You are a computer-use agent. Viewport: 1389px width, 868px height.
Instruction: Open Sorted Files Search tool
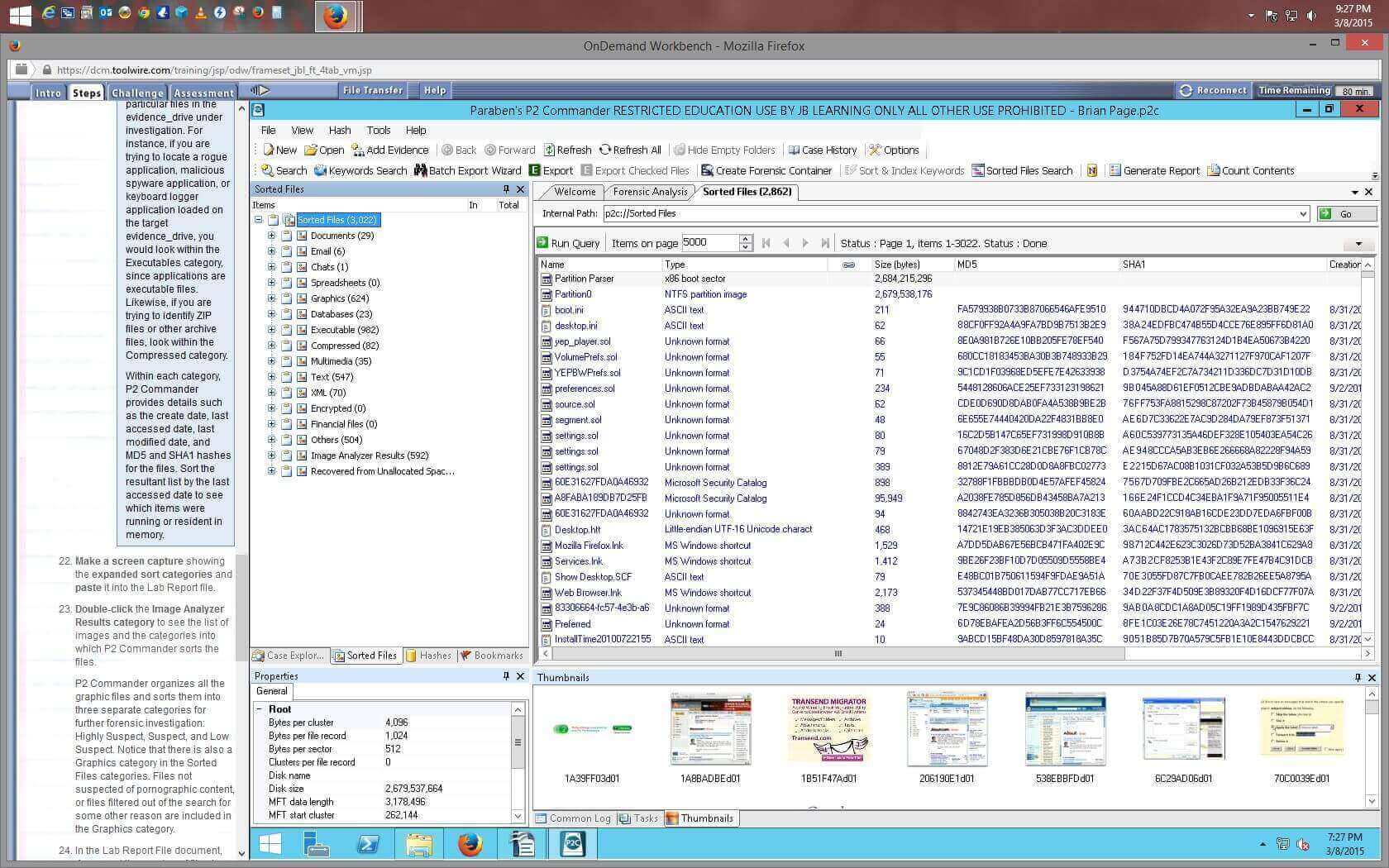click(1022, 170)
